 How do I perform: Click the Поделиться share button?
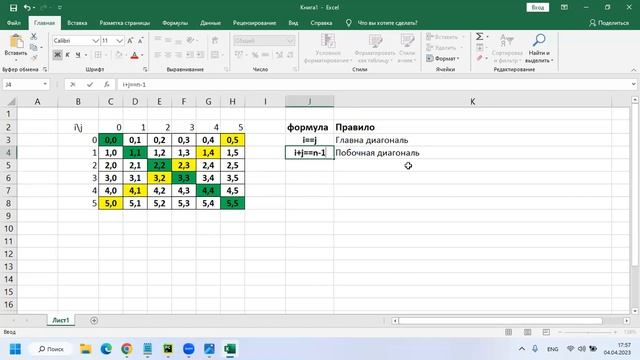pyautogui.click(x=609, y=23)
